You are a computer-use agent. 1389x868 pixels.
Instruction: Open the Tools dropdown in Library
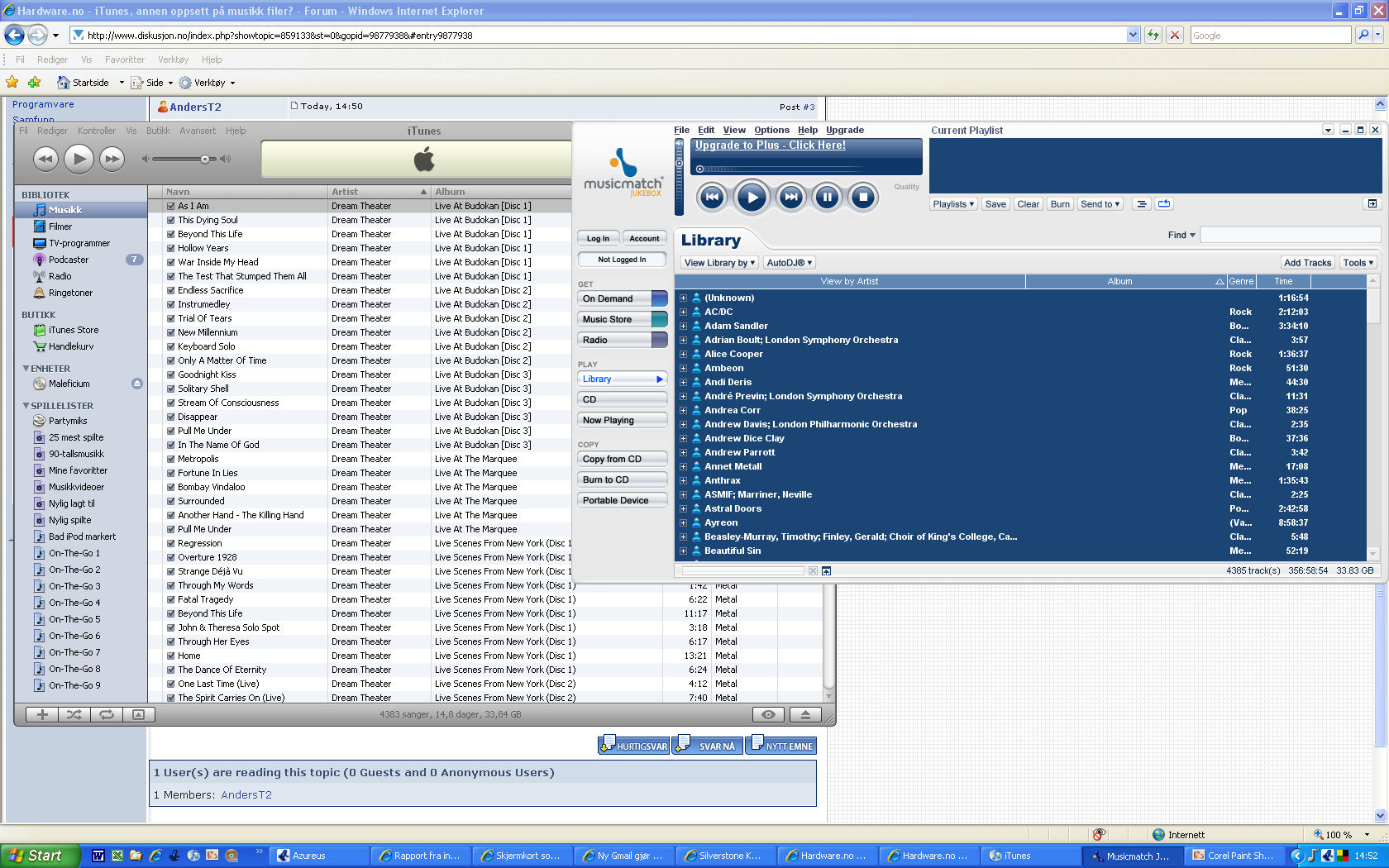(1358, 263)
